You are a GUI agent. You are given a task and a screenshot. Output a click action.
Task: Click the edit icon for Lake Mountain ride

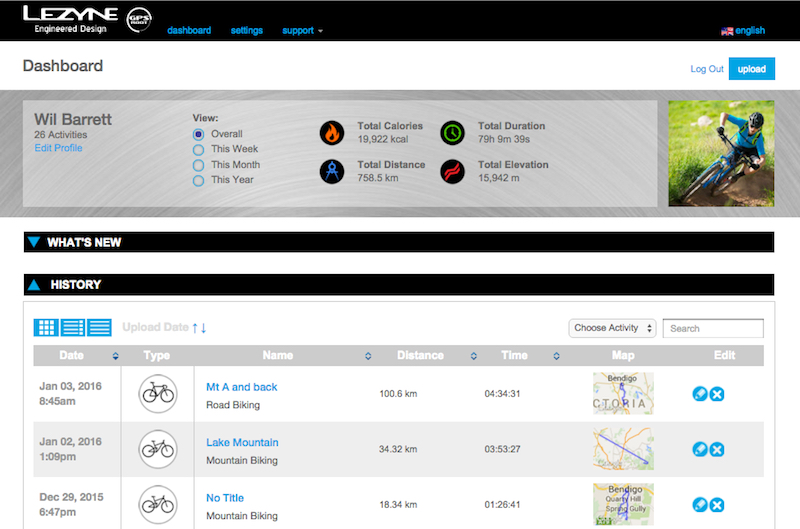(x=700, y=450)
